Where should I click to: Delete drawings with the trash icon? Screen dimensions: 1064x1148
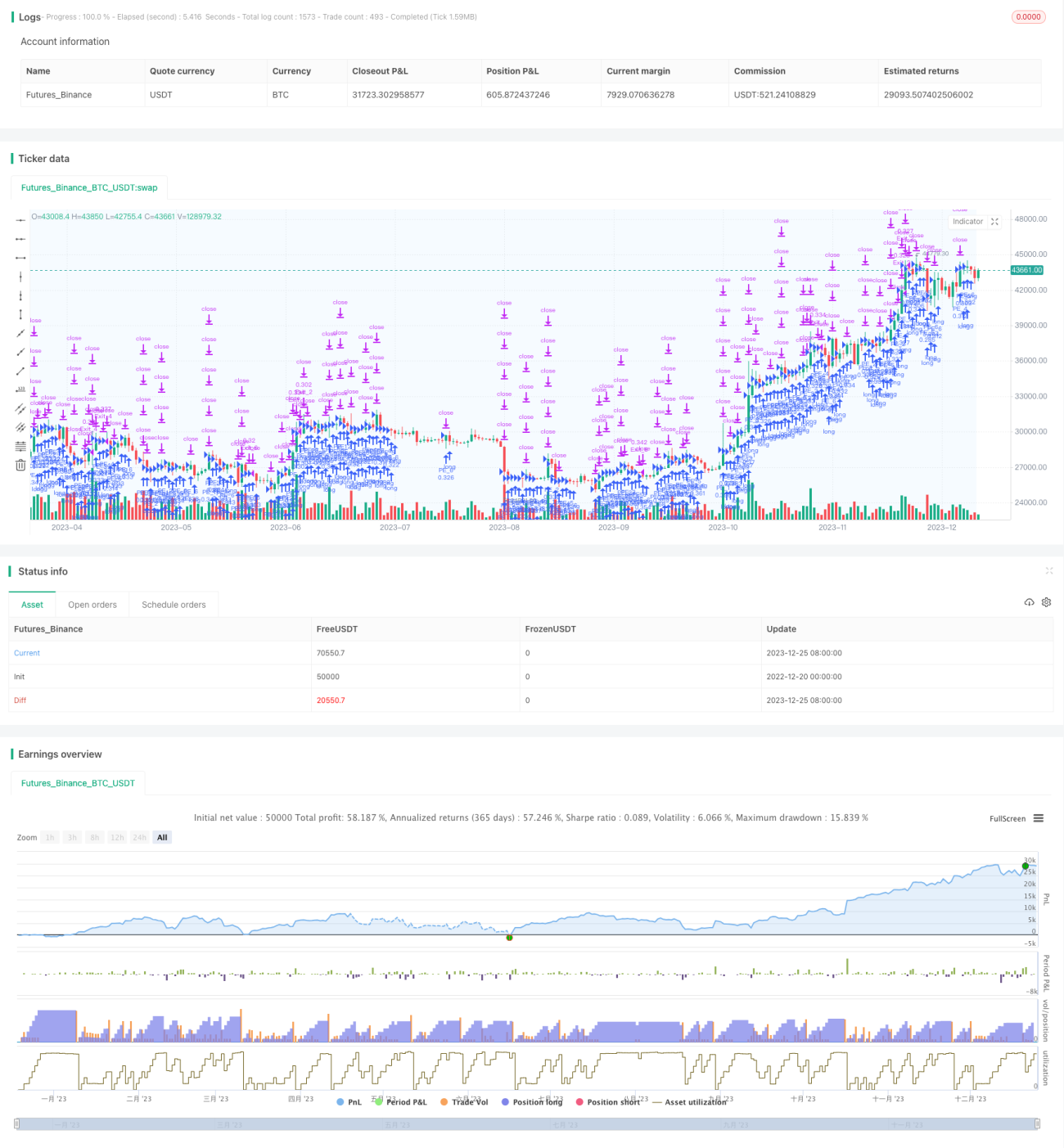point(20,465)
